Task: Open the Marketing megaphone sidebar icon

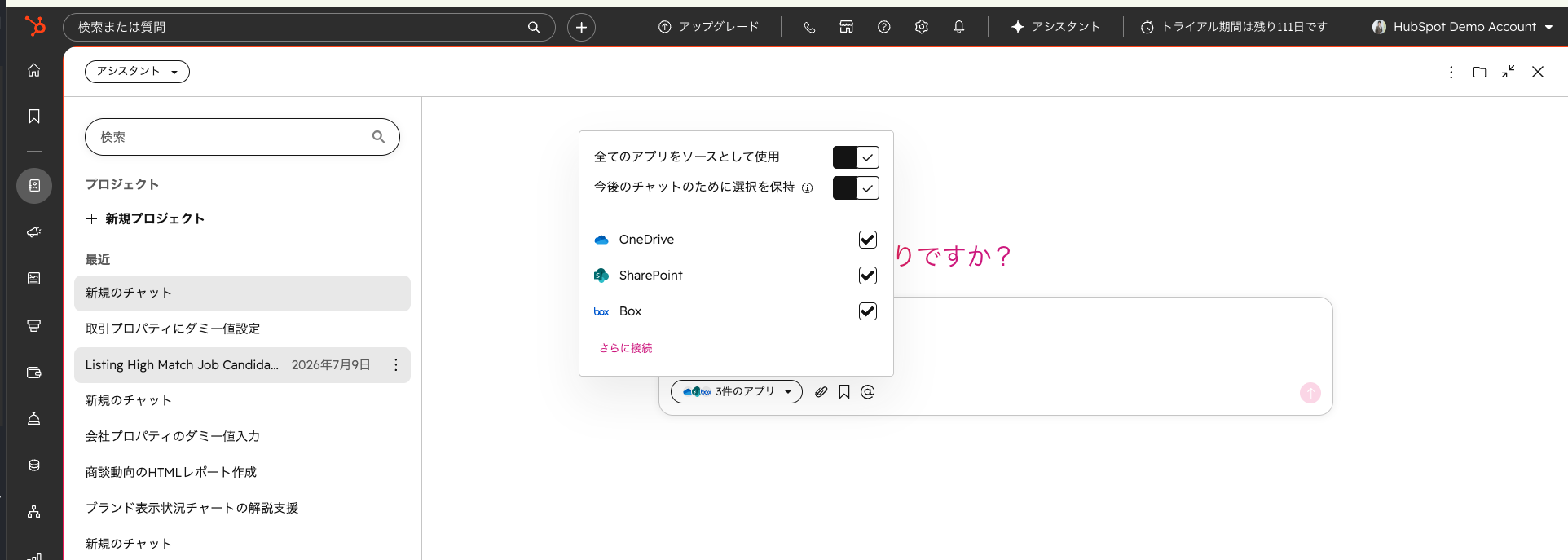Action: click(34, 232)
